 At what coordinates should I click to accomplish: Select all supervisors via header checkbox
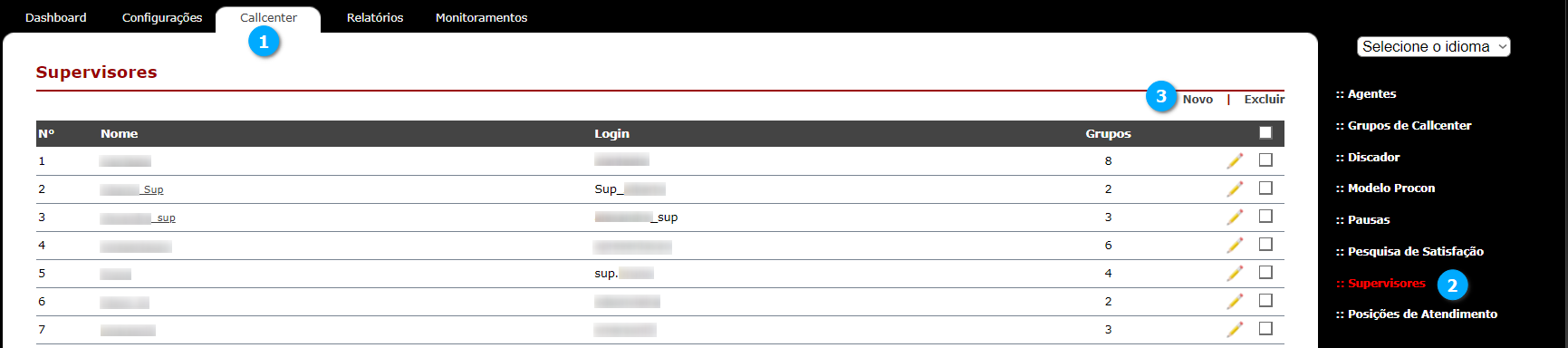pos(1265,132)
